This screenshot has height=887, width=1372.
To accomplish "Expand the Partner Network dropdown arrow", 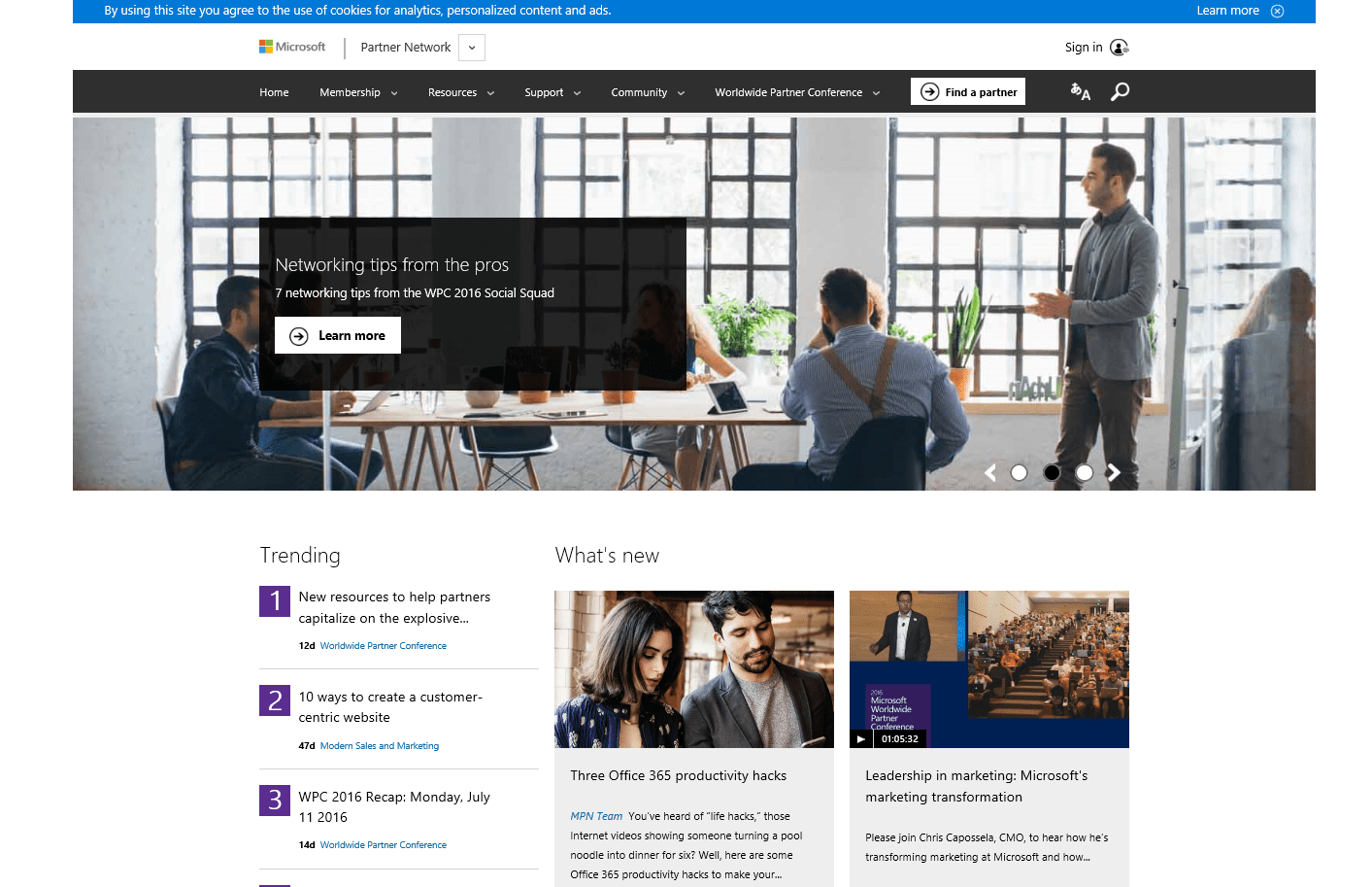I will coord(472,48).
